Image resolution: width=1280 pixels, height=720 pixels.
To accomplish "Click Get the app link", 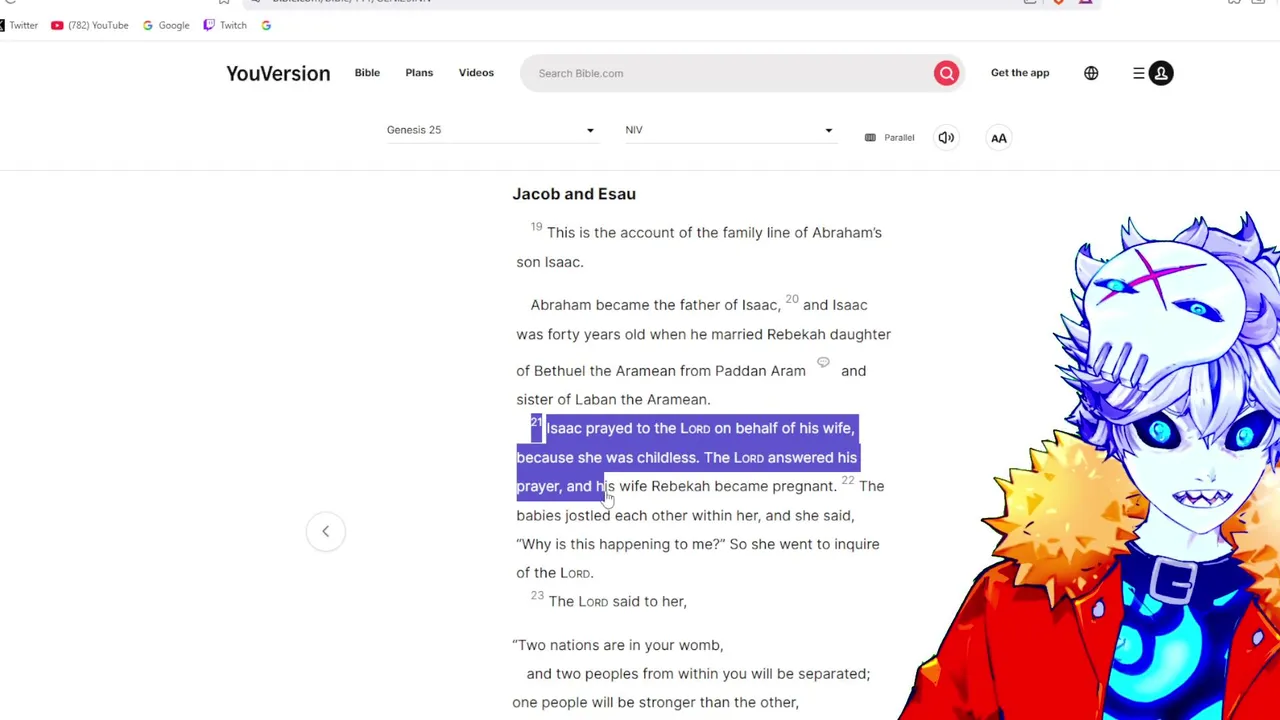I will tap(1020, 73).
